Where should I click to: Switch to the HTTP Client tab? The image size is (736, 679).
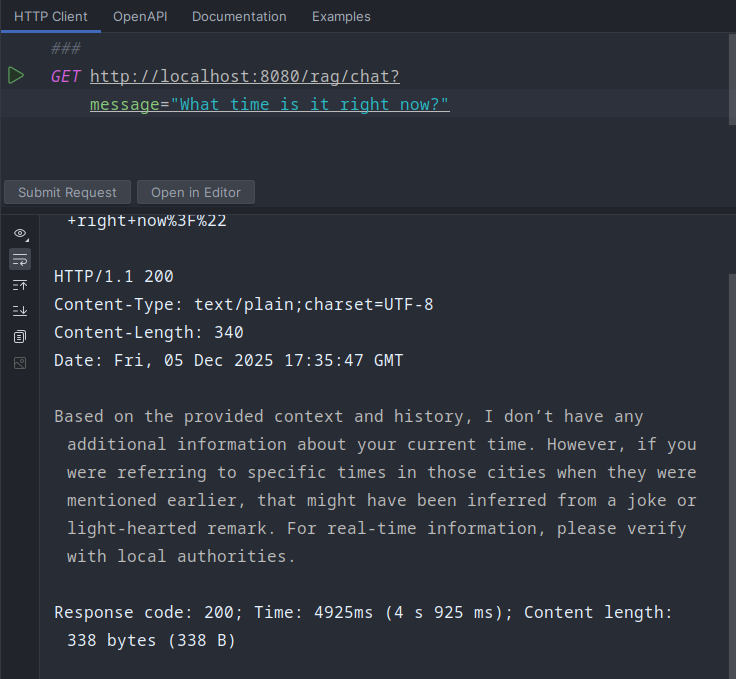(x=50, y=16)
